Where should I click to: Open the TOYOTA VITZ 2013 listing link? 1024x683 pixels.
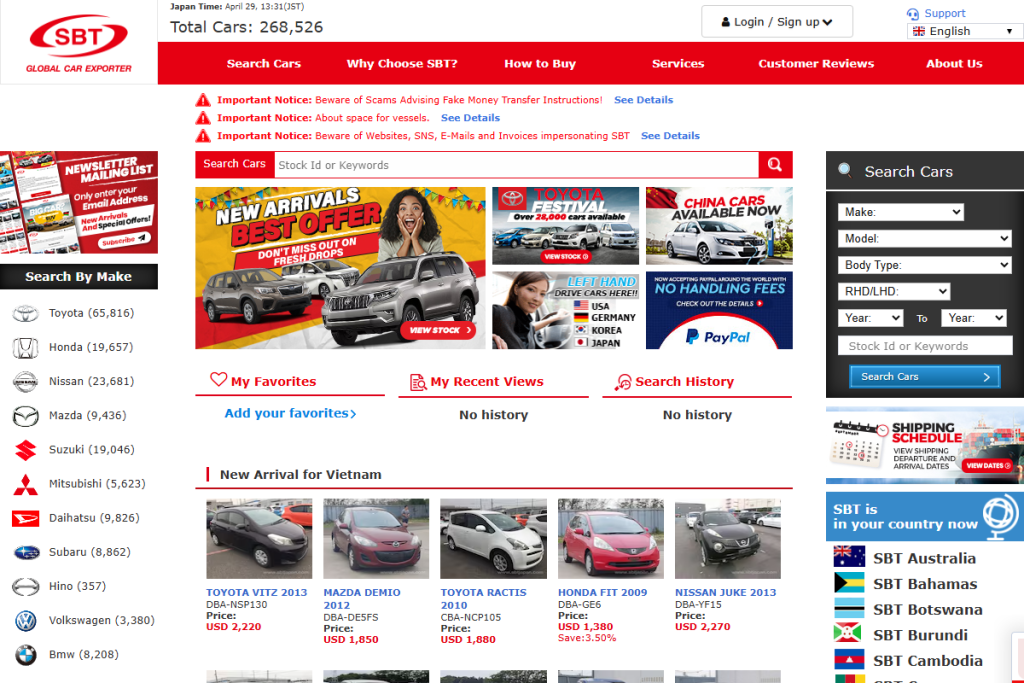pos(257,592)
